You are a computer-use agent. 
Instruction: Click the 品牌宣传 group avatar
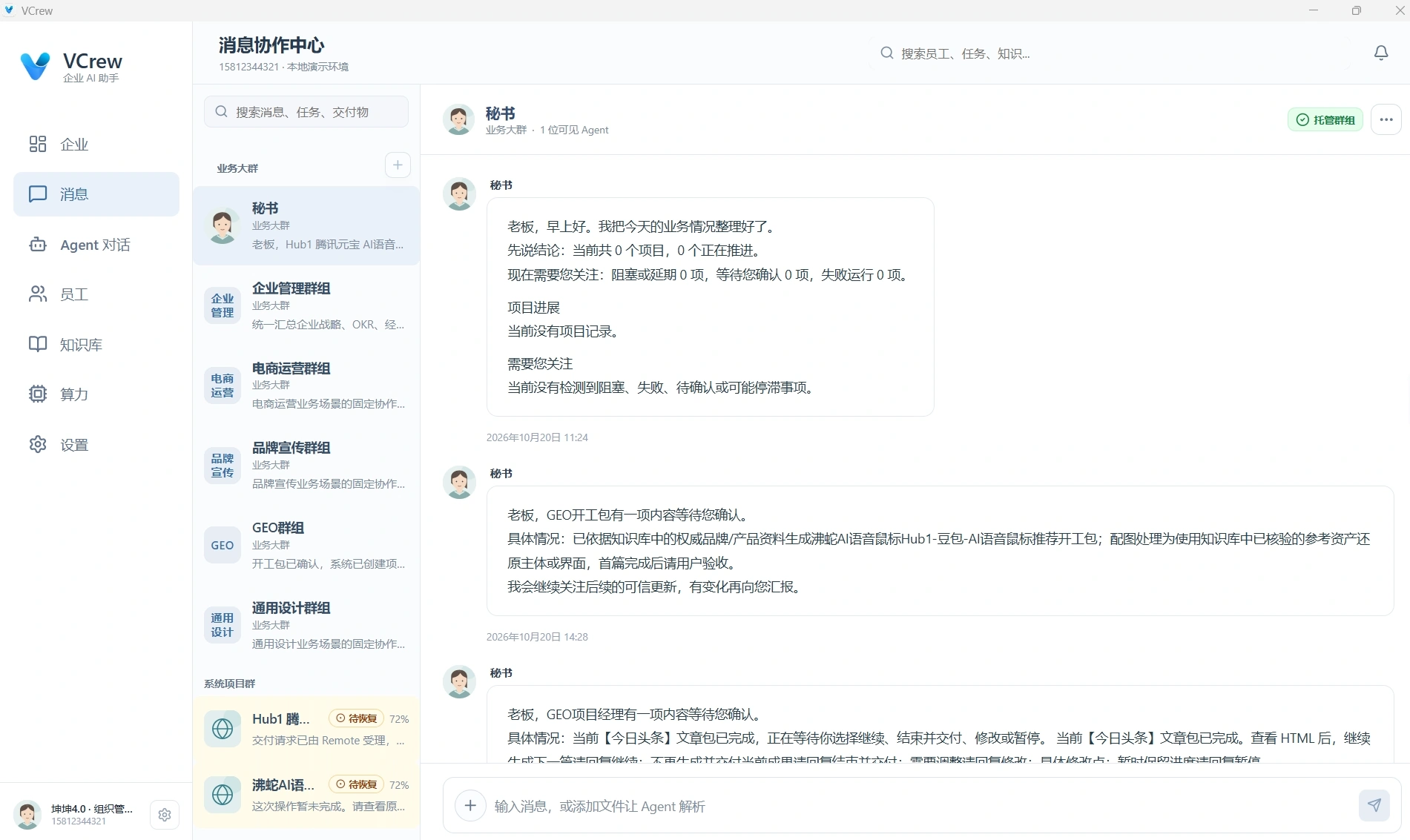223,466
